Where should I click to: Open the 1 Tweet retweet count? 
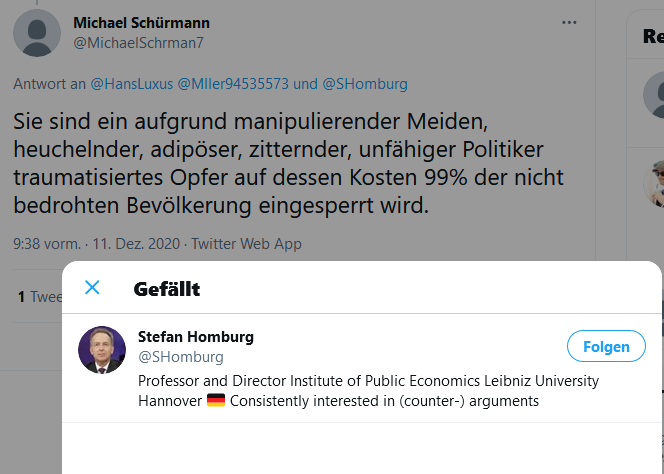point(40,297)
